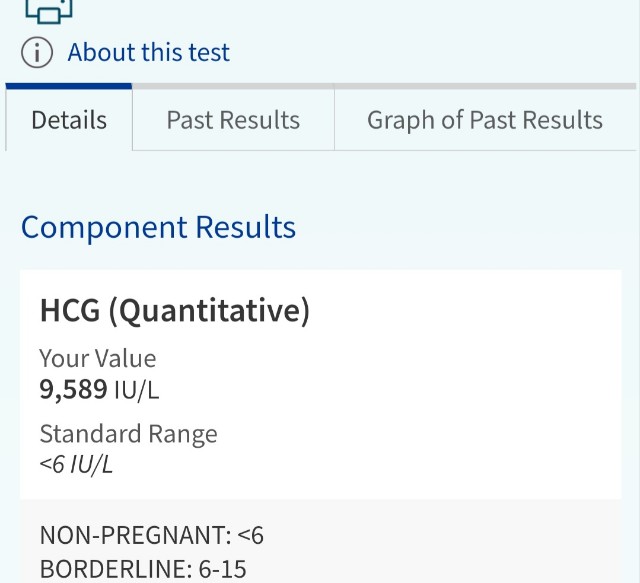Viewport: 640px width, 583px height.
Task: Select the Details tab
Action: pos(69,120)
